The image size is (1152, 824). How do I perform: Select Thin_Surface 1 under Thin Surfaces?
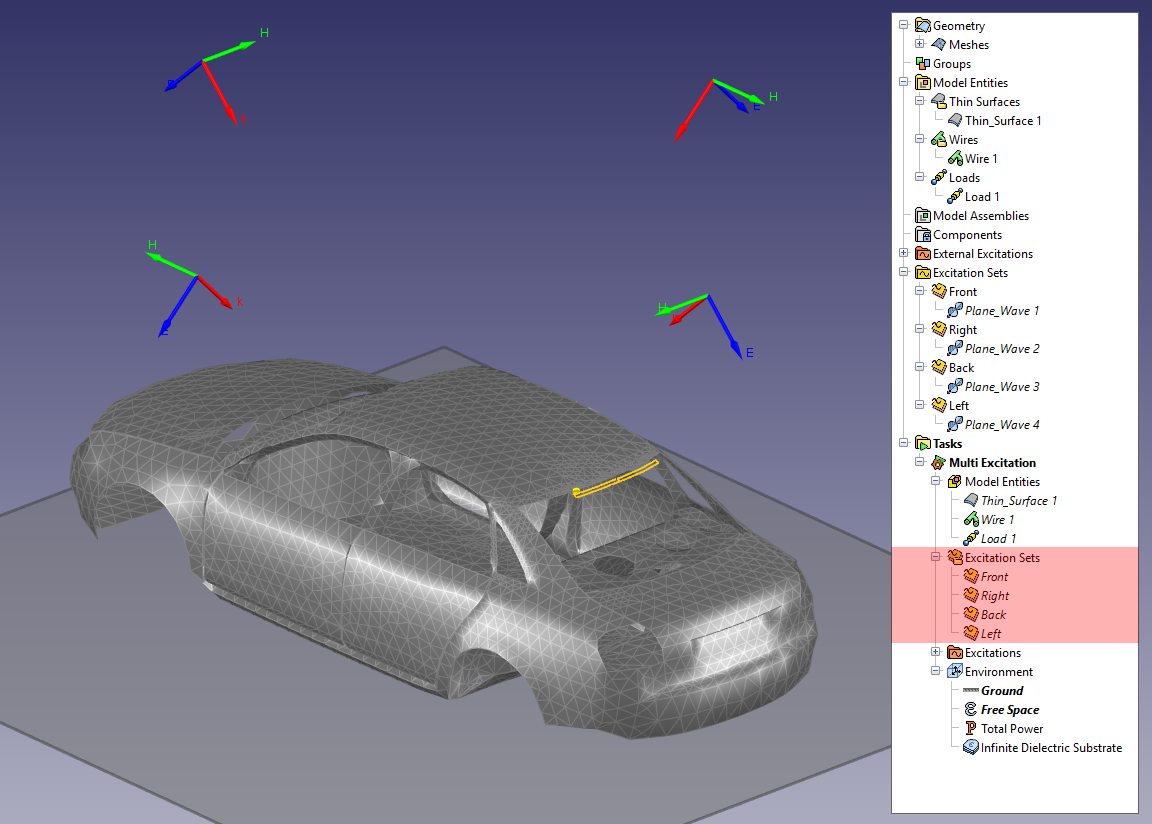[1002, 121]
